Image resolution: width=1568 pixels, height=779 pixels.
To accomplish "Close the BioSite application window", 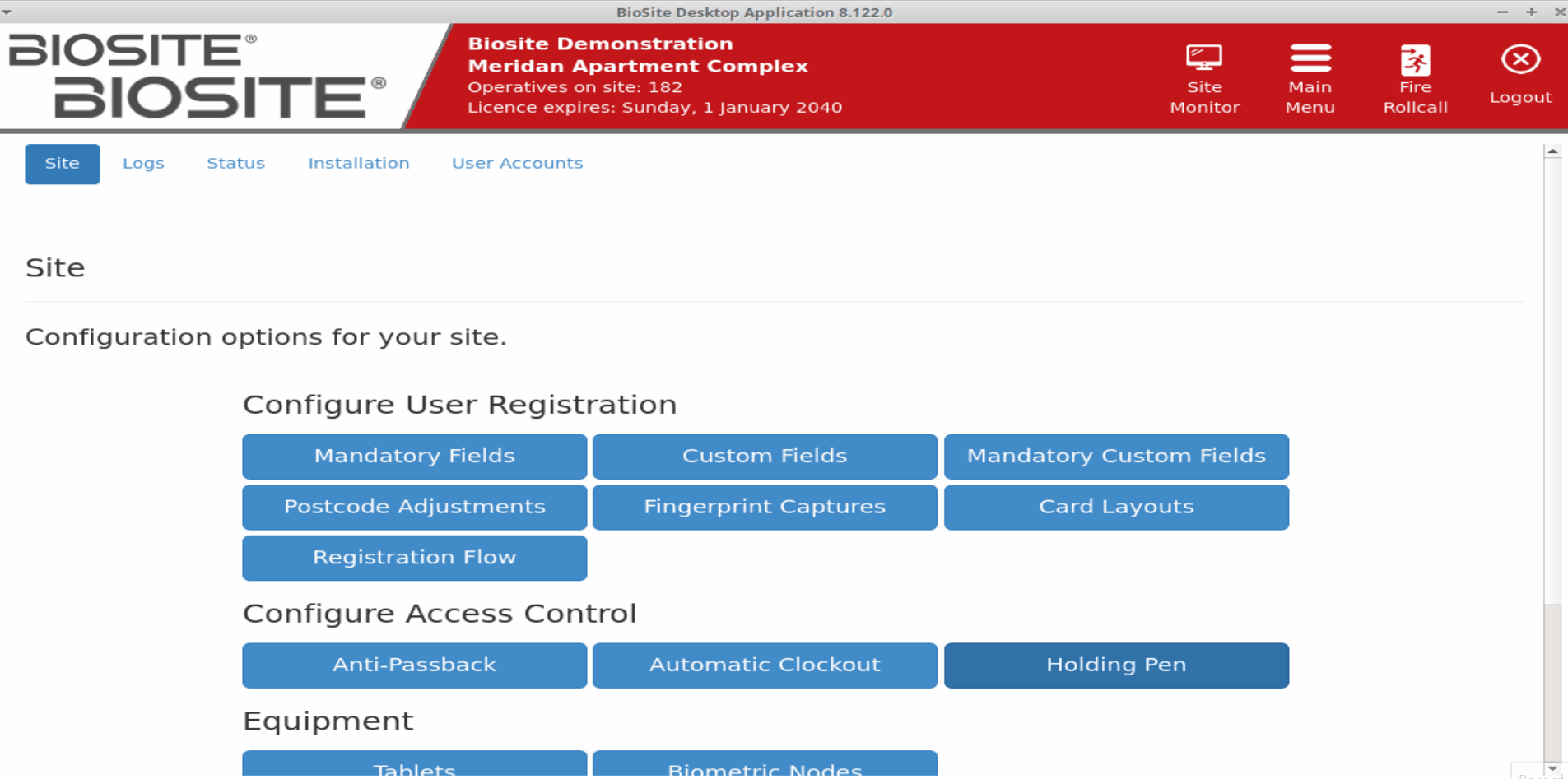I will pos(1560,12).
